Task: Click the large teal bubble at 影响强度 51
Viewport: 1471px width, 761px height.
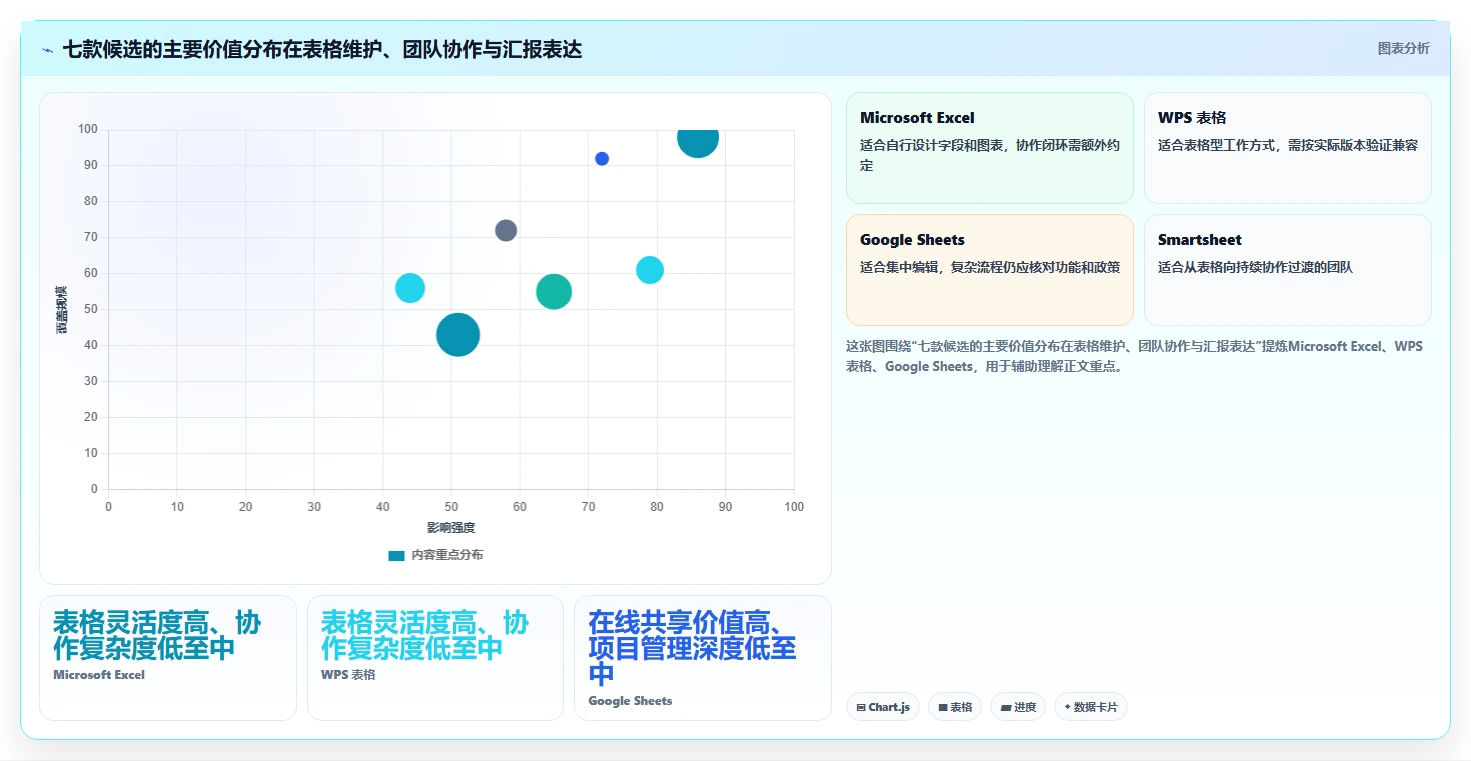Action: click(x=458, y=335)
